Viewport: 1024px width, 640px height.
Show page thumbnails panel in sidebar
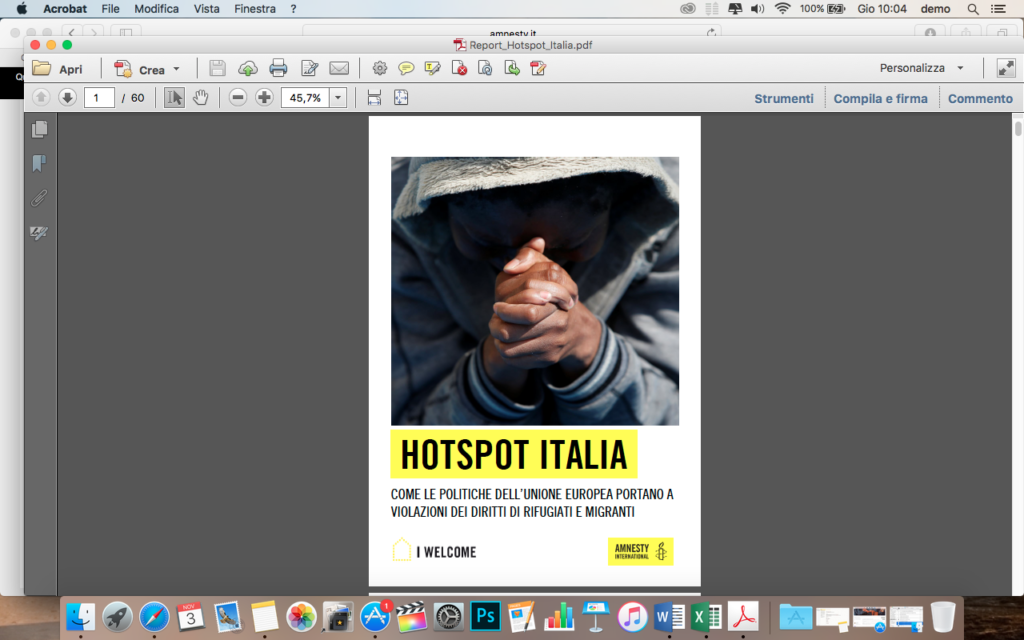39,129
